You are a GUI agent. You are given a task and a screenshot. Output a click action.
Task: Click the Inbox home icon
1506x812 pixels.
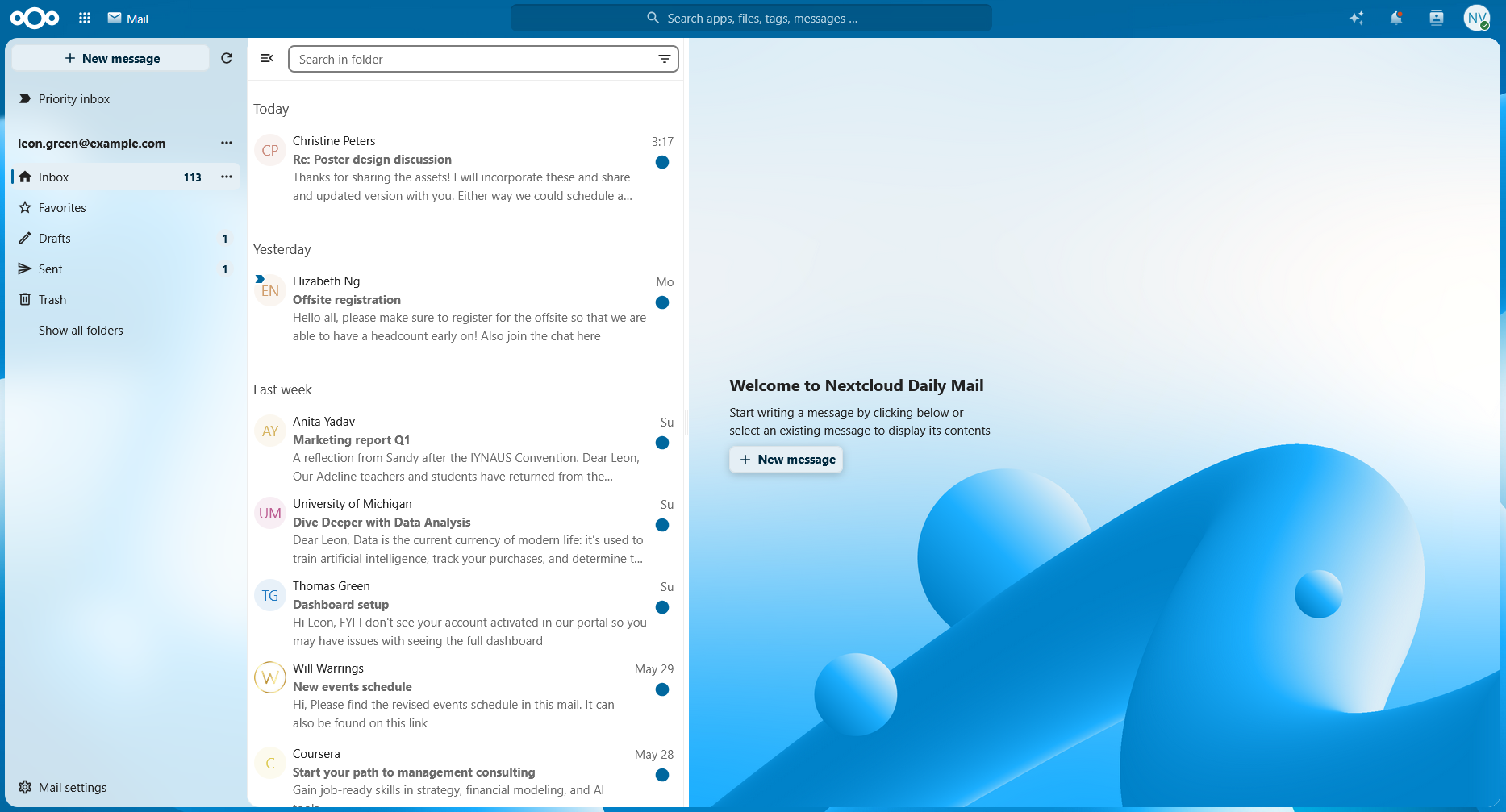point(25,177)
